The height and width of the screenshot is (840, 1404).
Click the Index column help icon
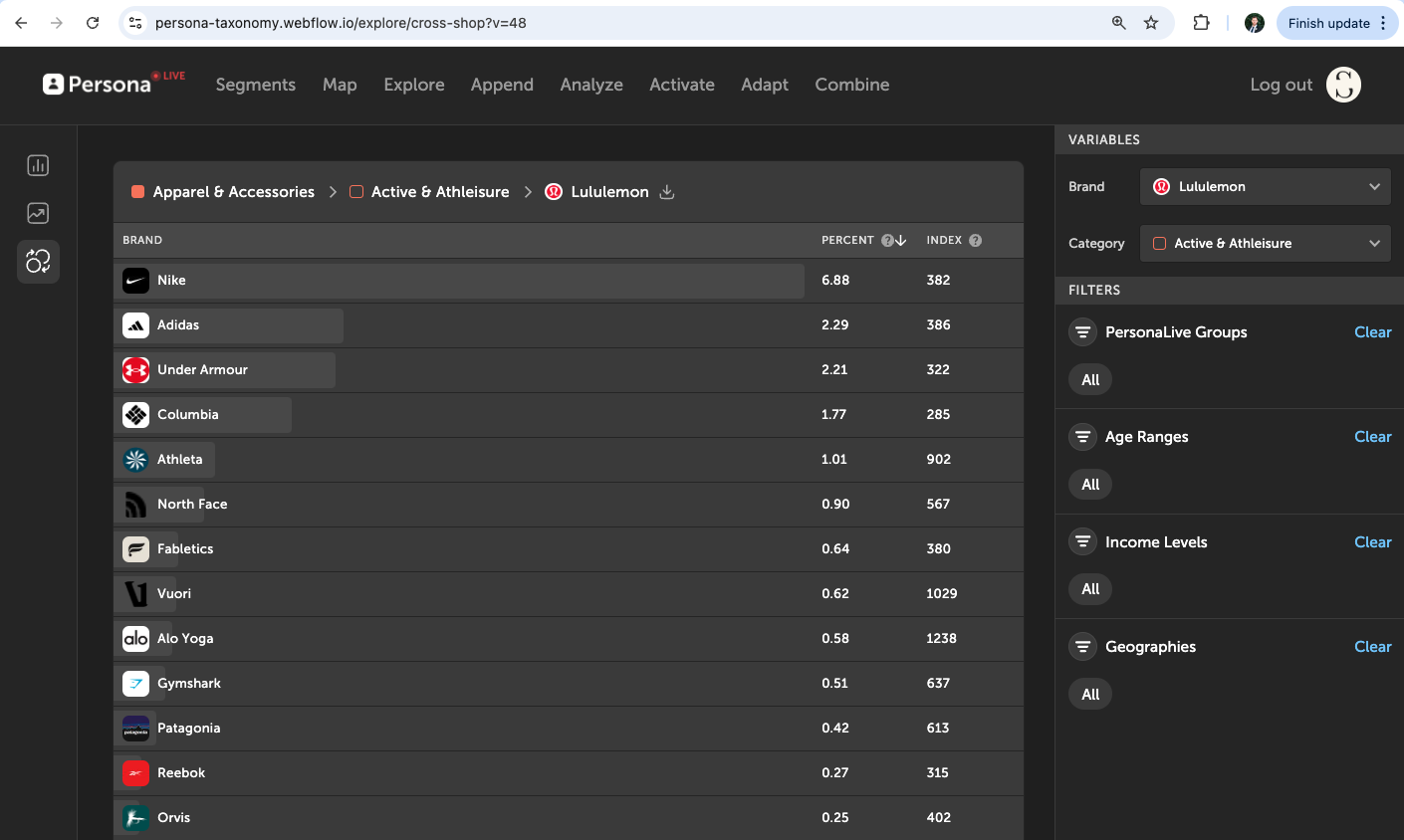click(975, 240)
